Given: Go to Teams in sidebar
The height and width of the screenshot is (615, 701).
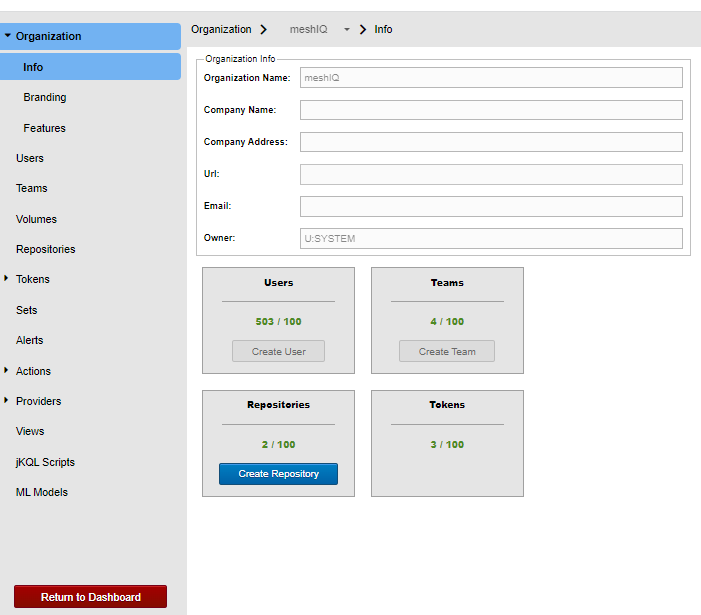Looking at the screenshot, I should [x=31, y=188].
